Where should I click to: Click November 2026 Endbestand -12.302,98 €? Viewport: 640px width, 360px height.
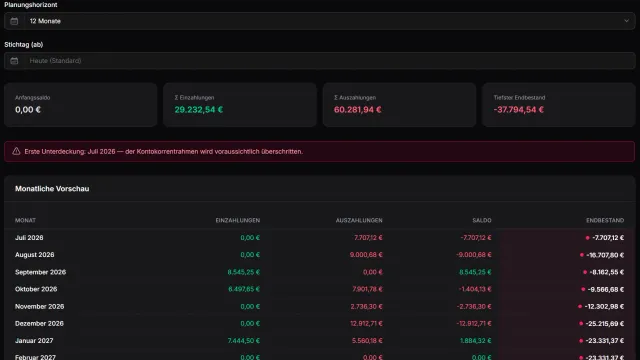pyautogui.click(x=604, y=307)
